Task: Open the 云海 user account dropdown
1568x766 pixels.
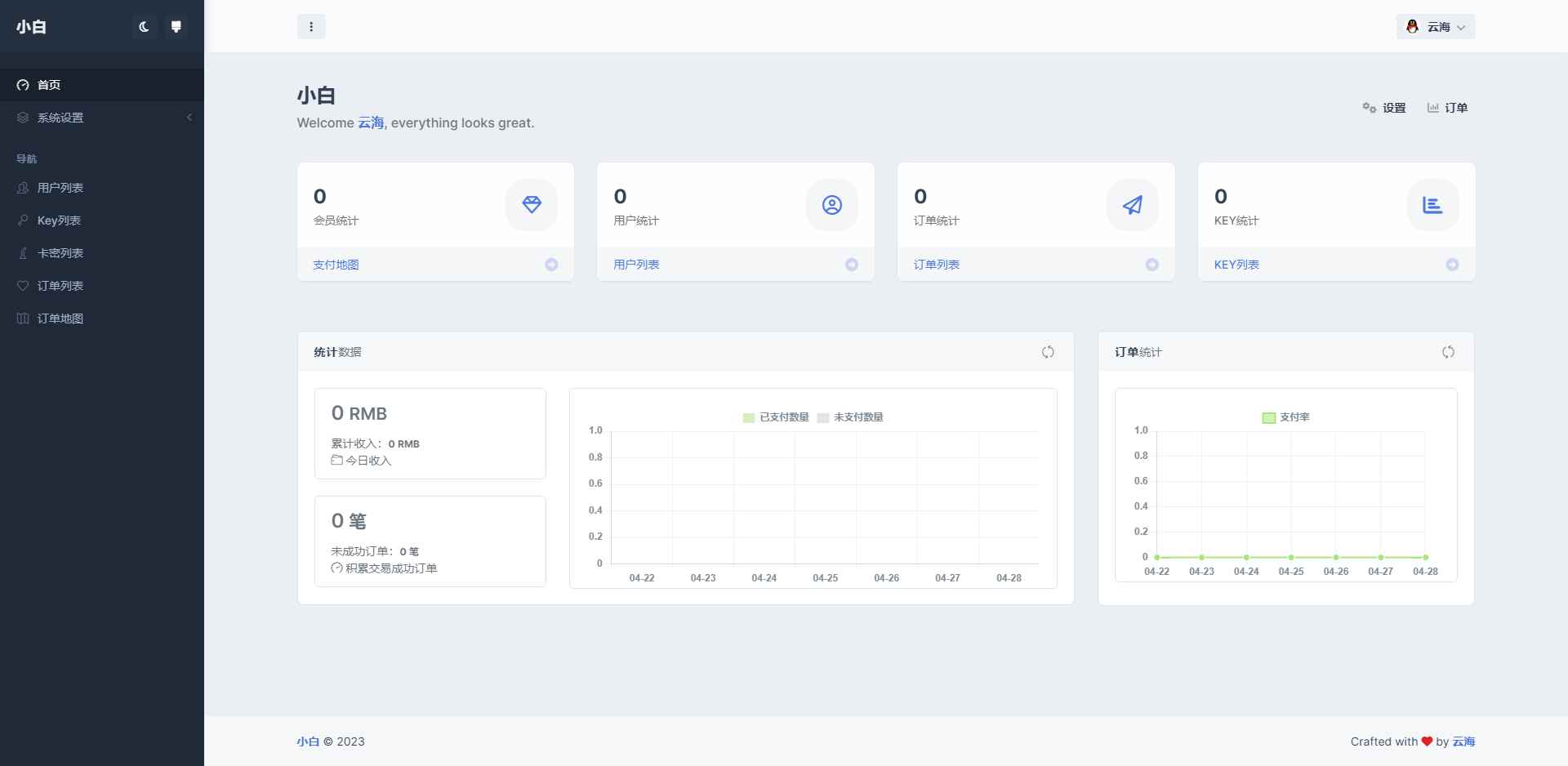Action: pyautogui.click(x=1435, y=27)
